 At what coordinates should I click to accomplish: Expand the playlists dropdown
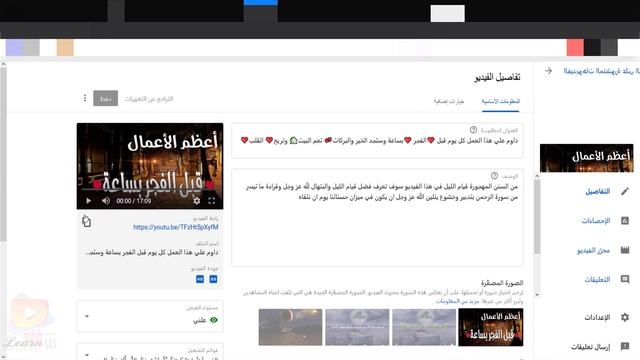tap(87, 355)
